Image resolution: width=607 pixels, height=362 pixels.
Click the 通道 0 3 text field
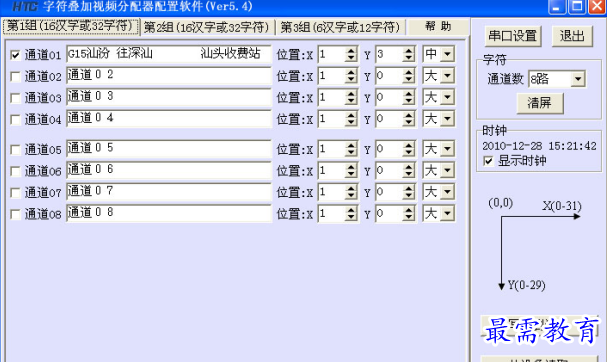169,97
